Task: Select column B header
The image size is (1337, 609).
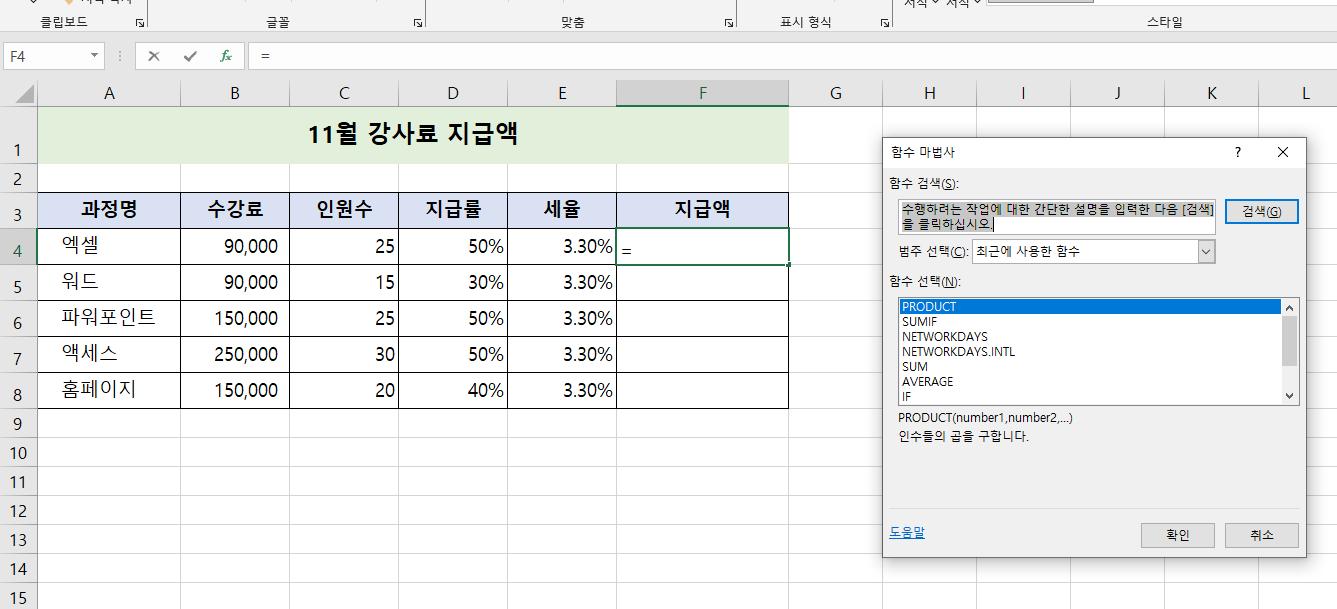Action: (235, 93)
